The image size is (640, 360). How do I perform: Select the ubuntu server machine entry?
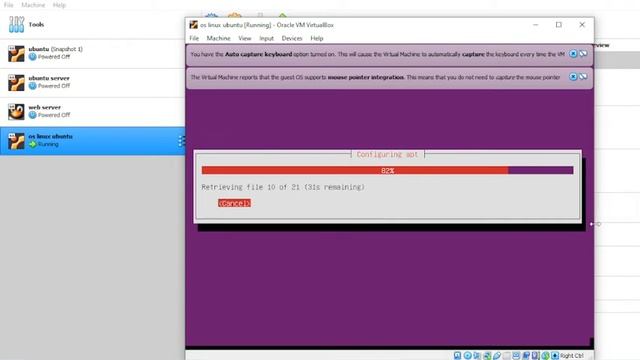pos(93,83)
